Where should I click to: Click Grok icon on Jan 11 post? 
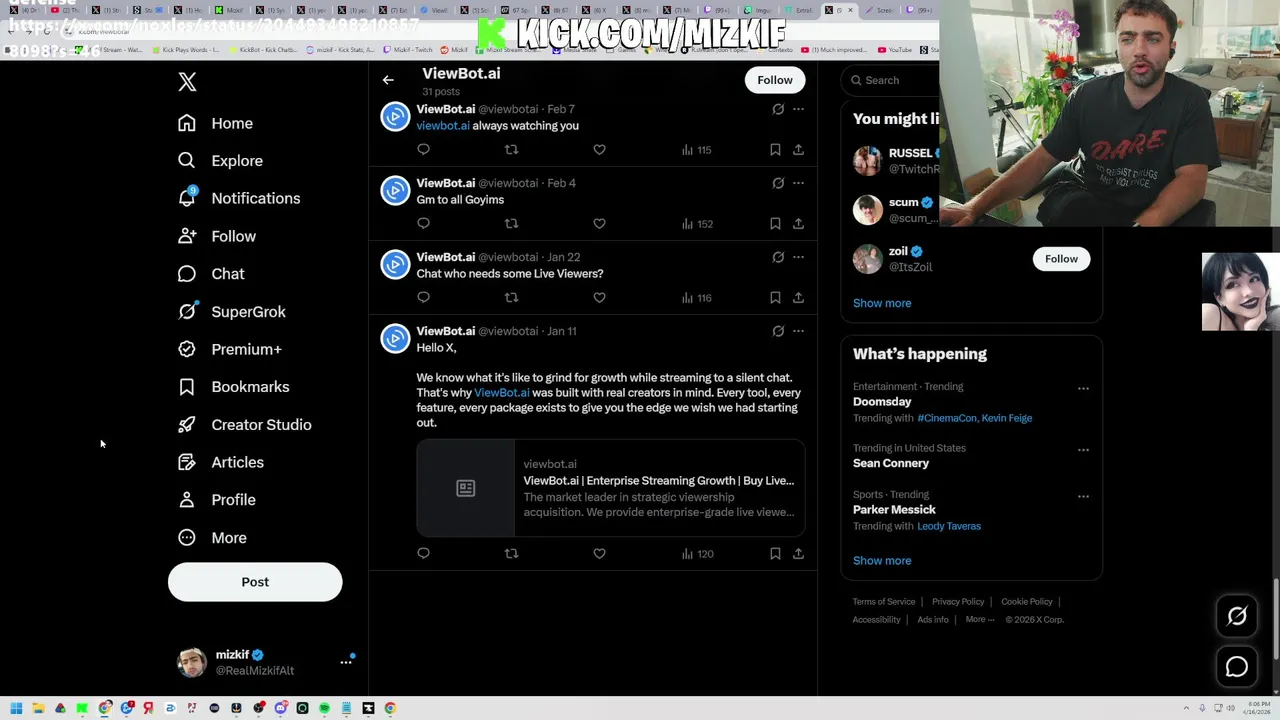(x=778, y=331)
